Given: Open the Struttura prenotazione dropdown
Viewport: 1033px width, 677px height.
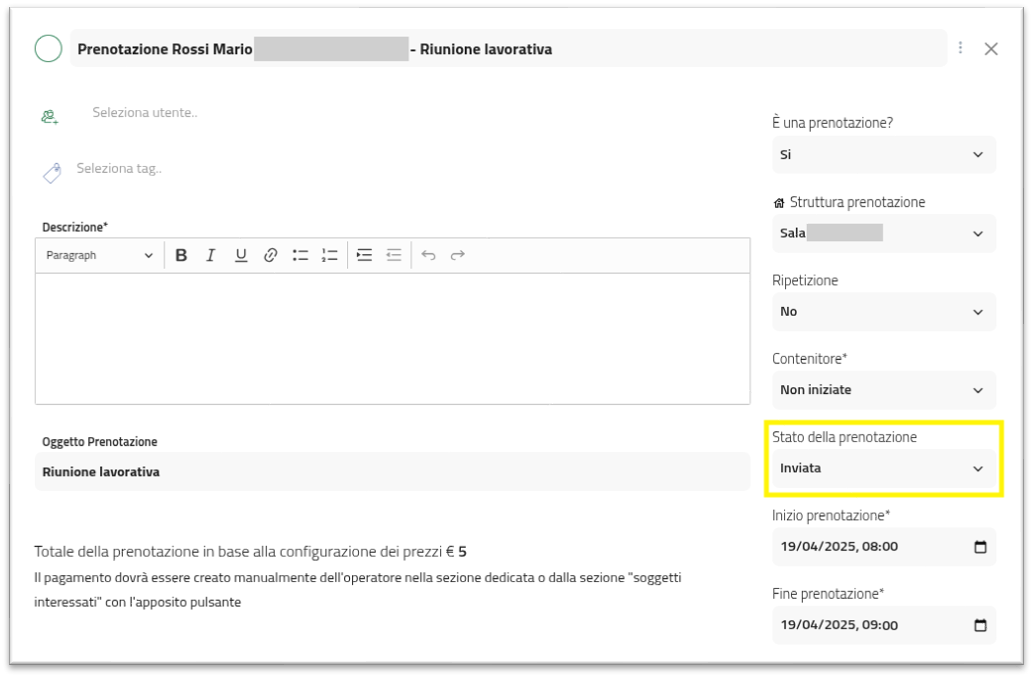Looking at the screenshot, I should pos(883,233).
